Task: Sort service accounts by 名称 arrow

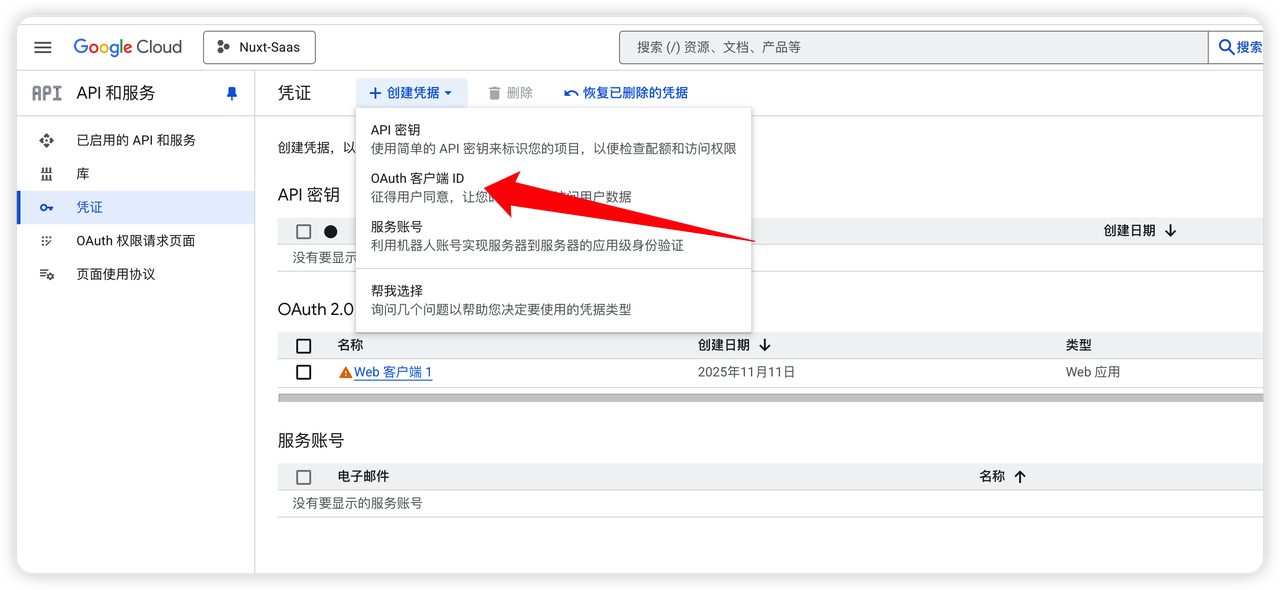Action: click(1020, 477)
